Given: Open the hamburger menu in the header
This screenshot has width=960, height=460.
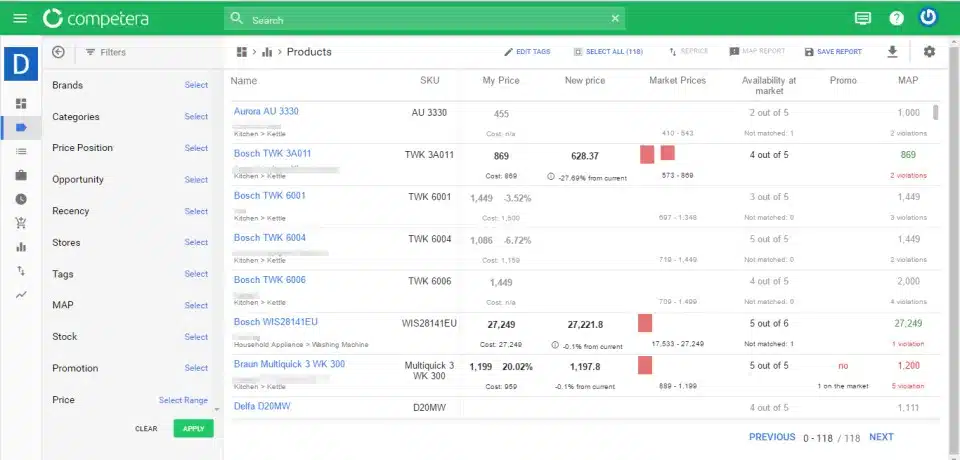Looking at the screenshot, I should click(x=20, y=18).
